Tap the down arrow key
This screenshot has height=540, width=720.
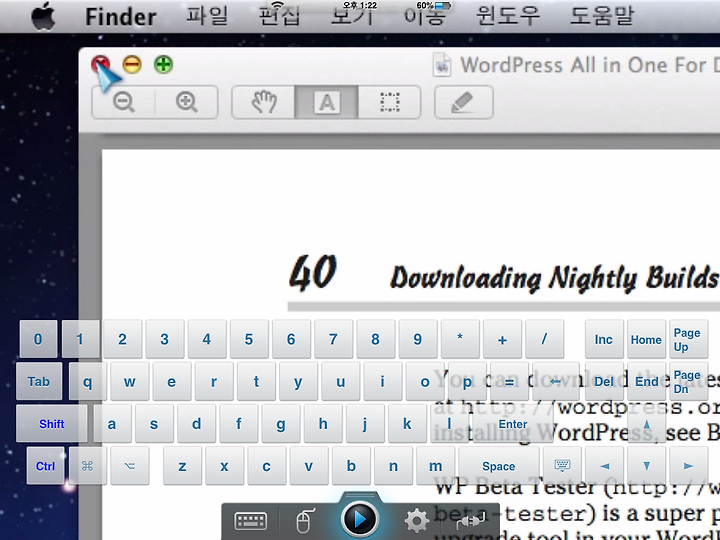tap(647, 466)
